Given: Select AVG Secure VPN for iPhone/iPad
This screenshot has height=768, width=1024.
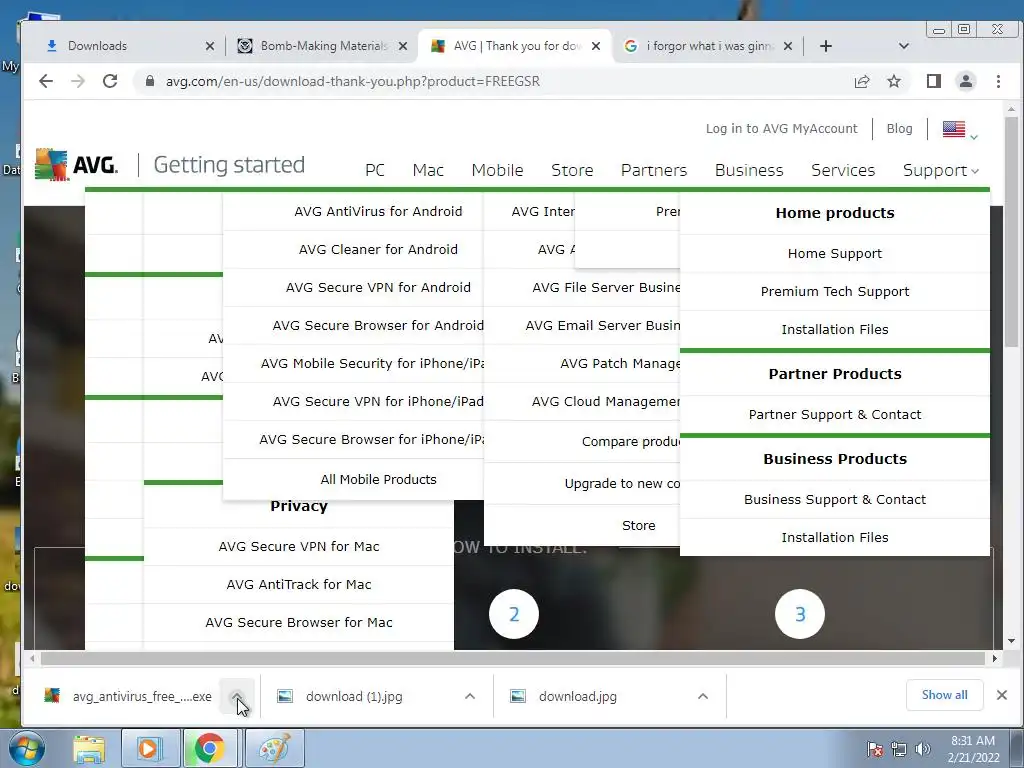Looking at the screenshot, I should click(378, 401).
